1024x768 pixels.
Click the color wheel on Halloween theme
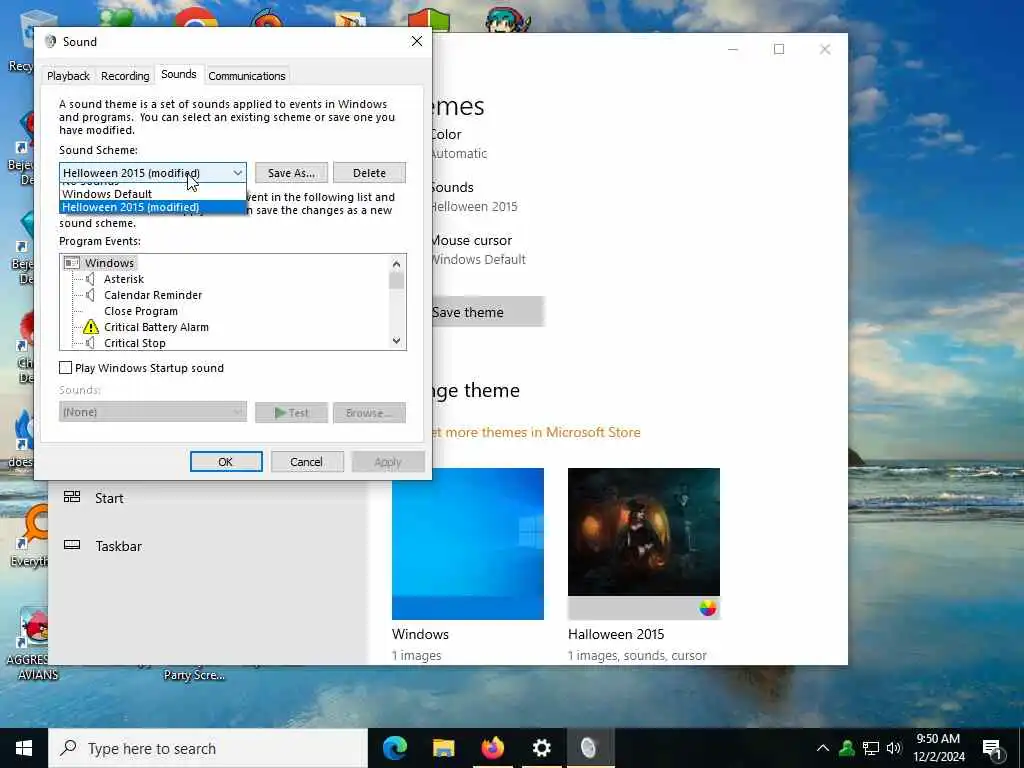[x=707, y=608]
